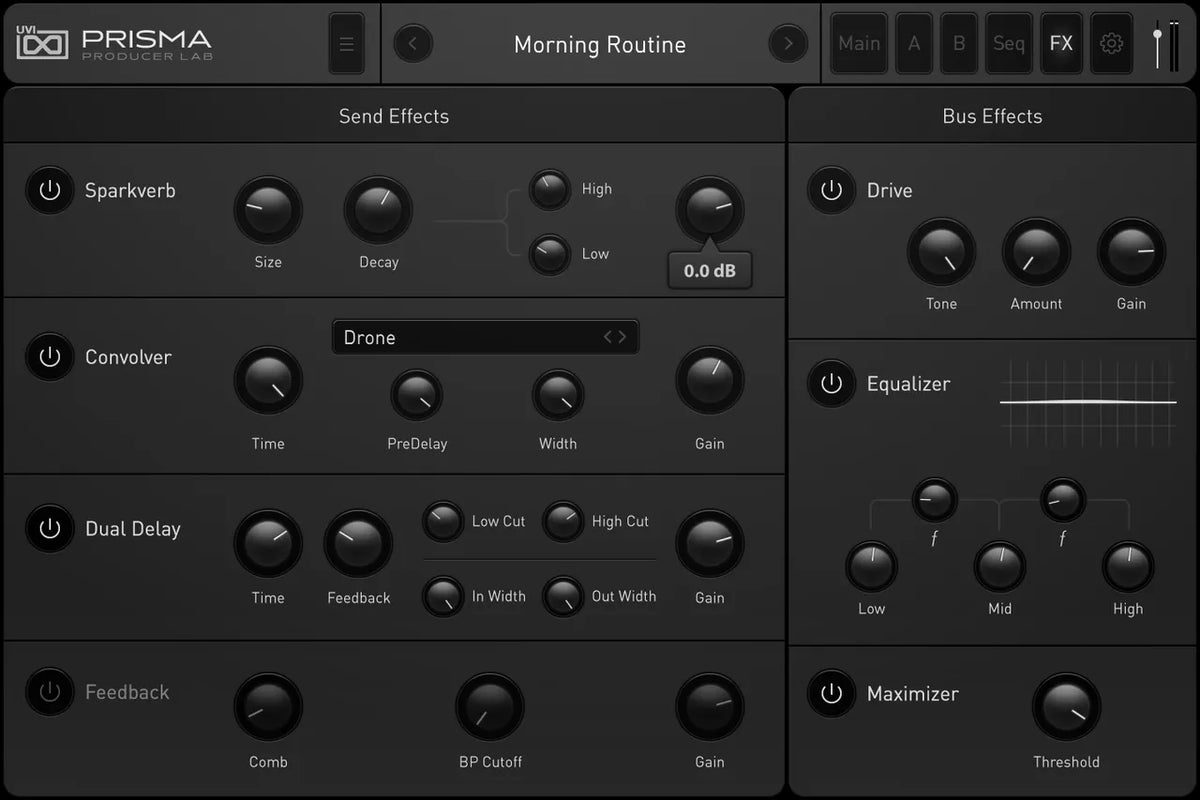This screenshot has height=800, width=1200.
Task: Click the Maximizer Threshold knob
Action: [1066, 707]
